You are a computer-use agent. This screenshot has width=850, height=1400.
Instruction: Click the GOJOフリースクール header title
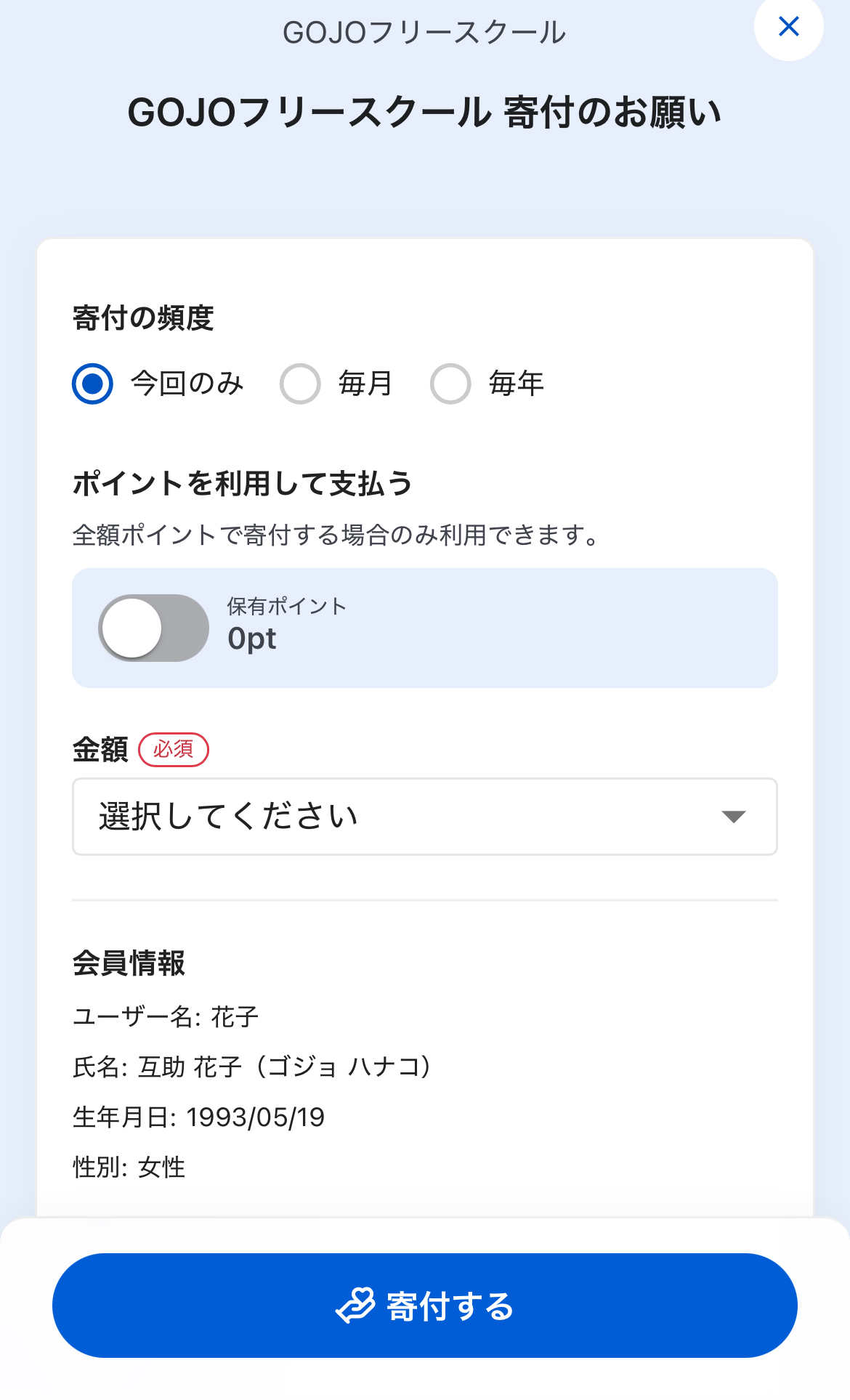point(424,33)
